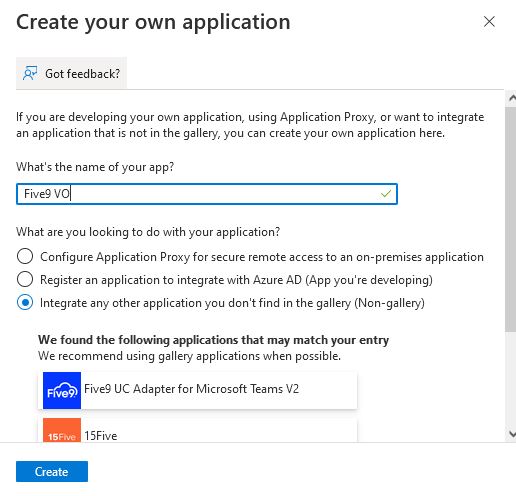Click 'We recommend using gallery applications' text
The height and width of the screenshot is (496, 516).
click(189, 356)
